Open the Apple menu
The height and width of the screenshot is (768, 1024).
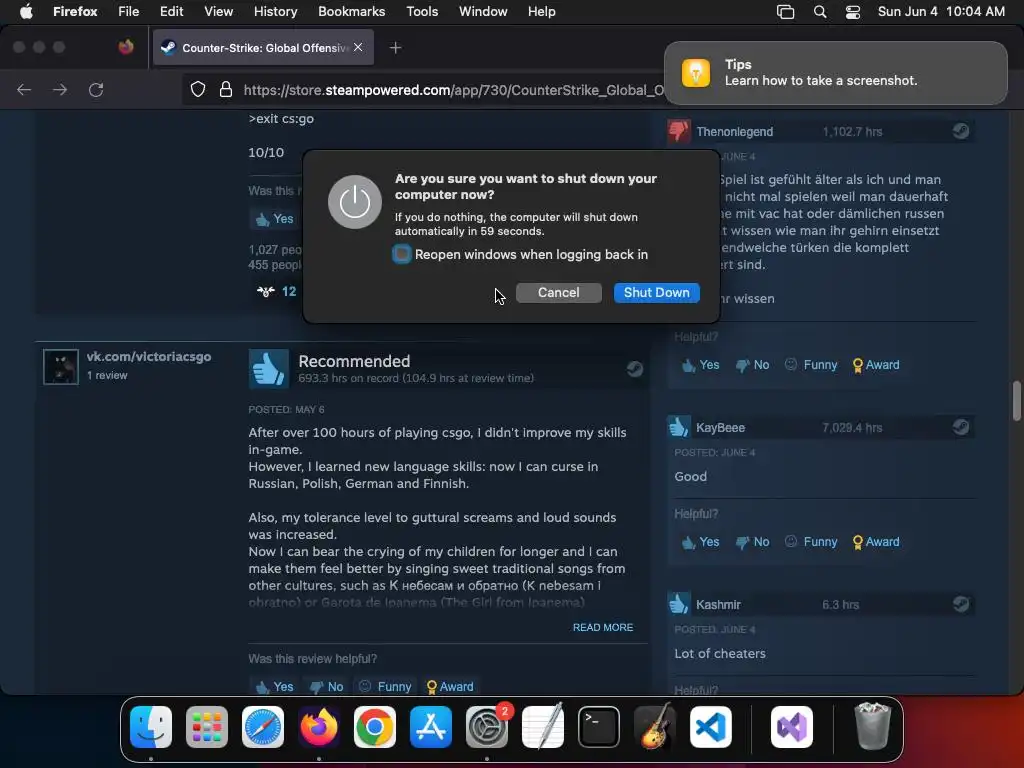[26, 11]
